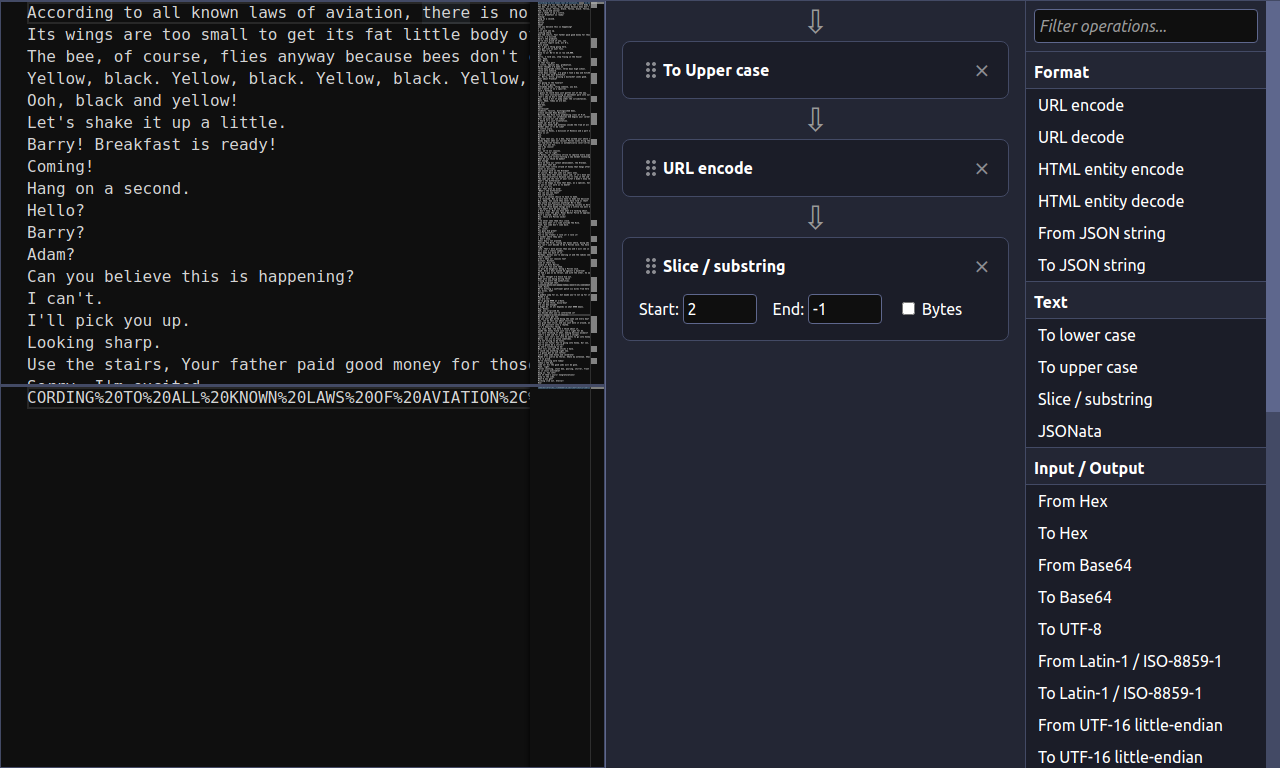Select JSONata from the Text operations
The width and height of the screenshot is (1280, 768).
(x=1069, y=431)
